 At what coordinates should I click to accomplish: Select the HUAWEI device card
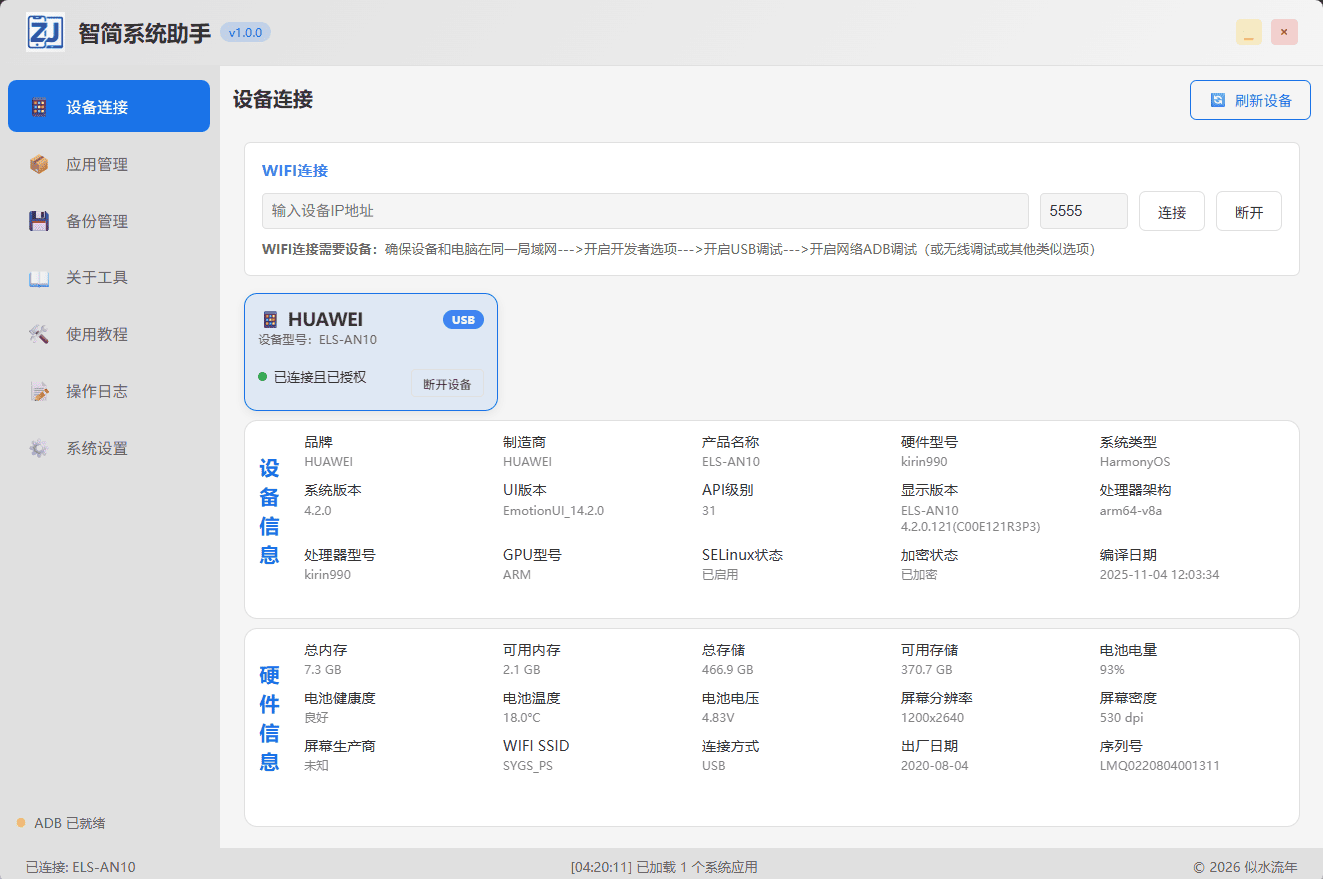point(371,352)
